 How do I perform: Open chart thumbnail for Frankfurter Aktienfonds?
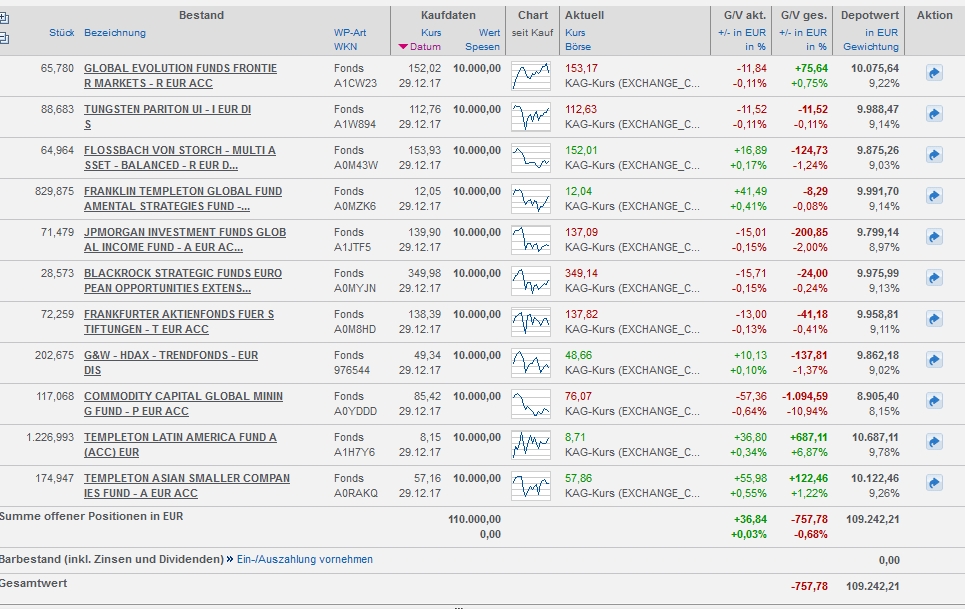530,321
